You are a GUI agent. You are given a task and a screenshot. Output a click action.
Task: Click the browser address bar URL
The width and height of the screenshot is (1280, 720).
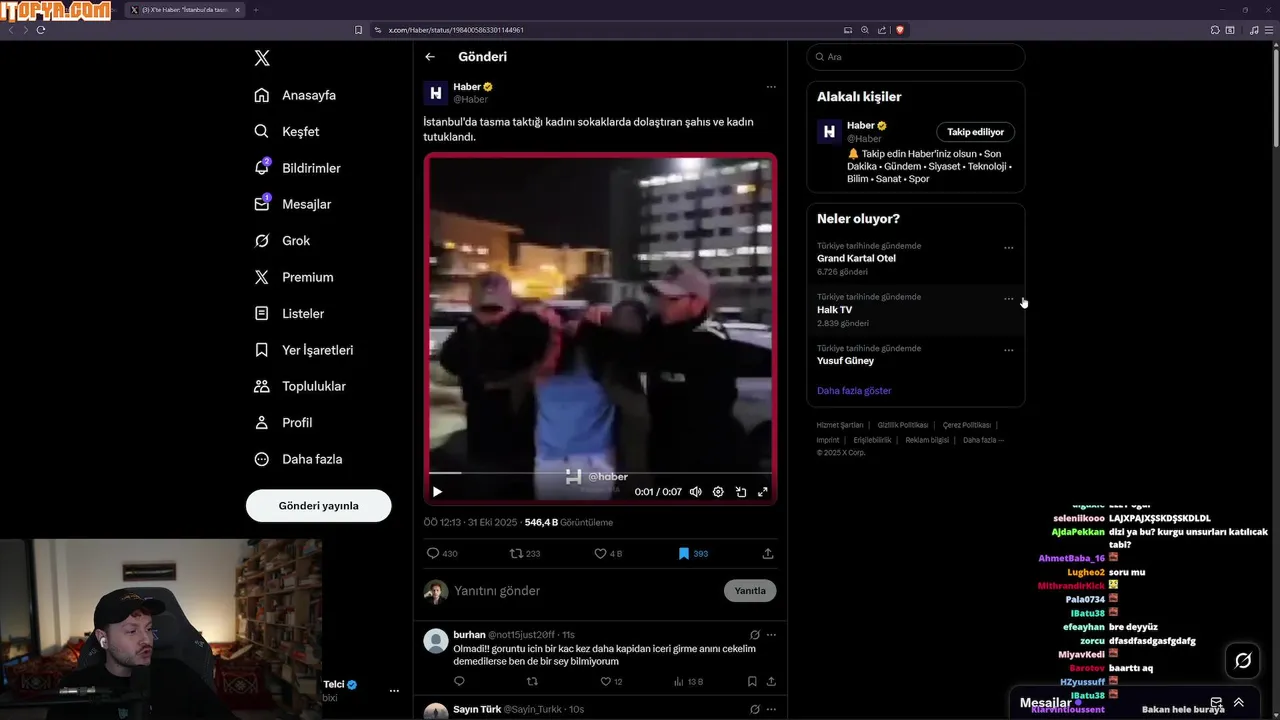(x=455, y=30)
